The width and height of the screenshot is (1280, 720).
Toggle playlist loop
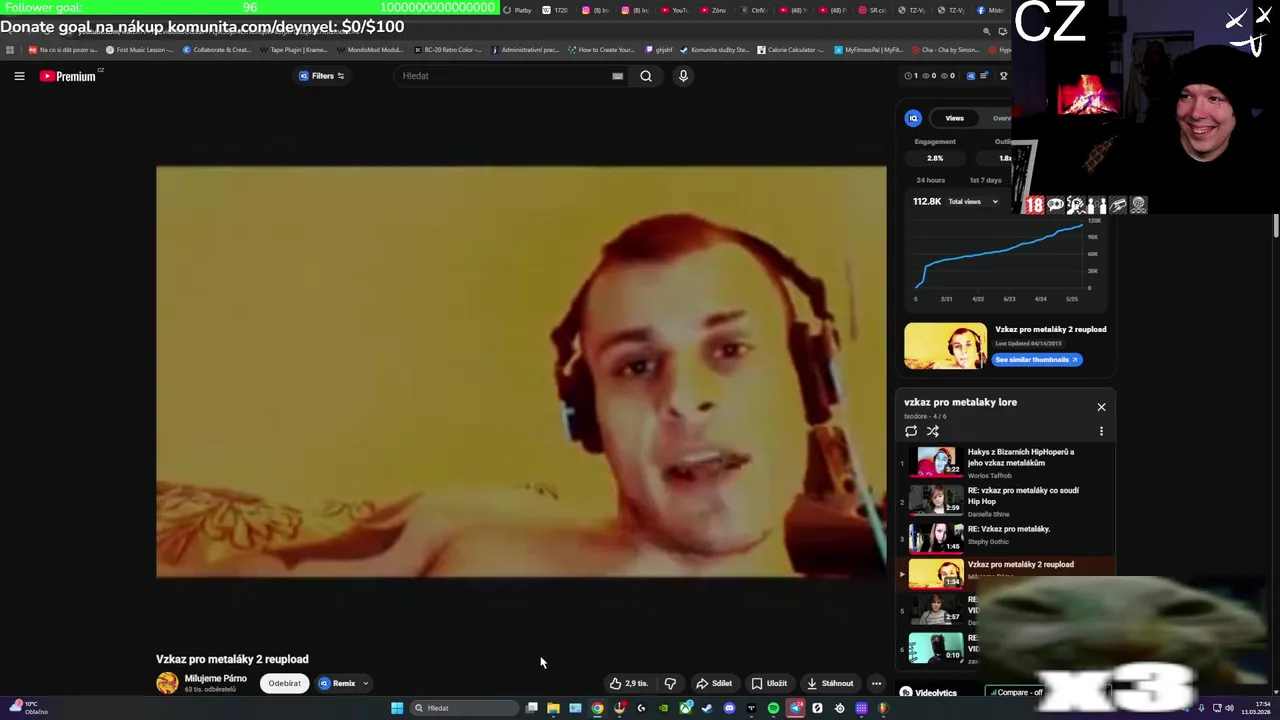(x=911, y=431)
